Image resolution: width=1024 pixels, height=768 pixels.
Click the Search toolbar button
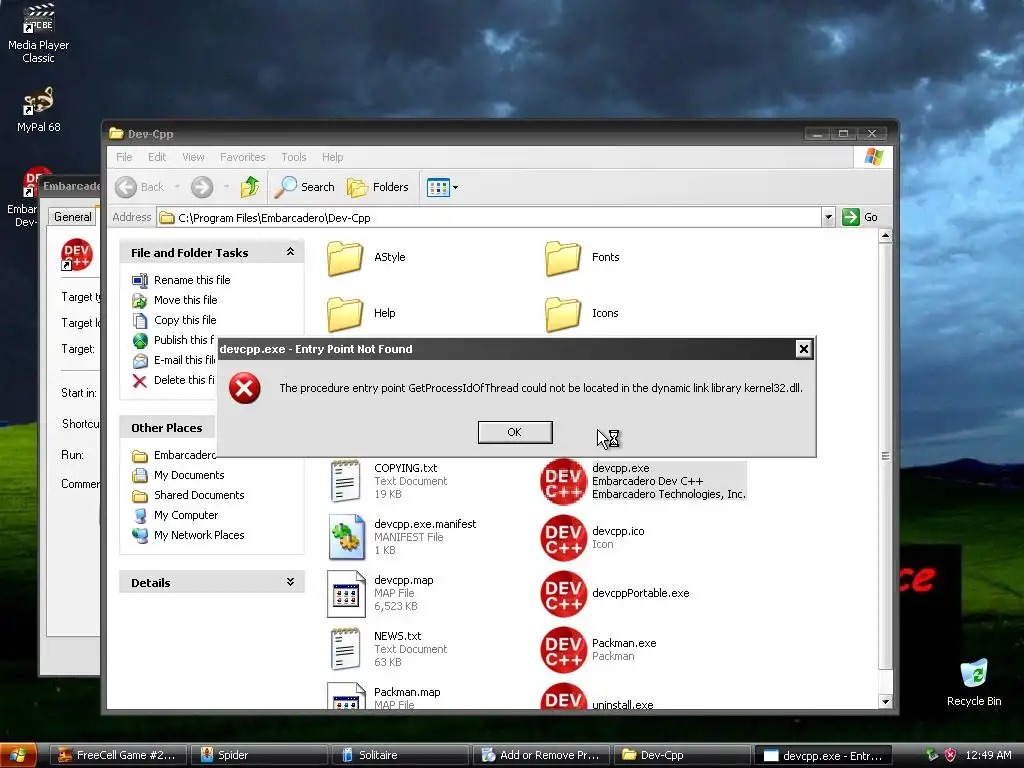click(304, 187)
